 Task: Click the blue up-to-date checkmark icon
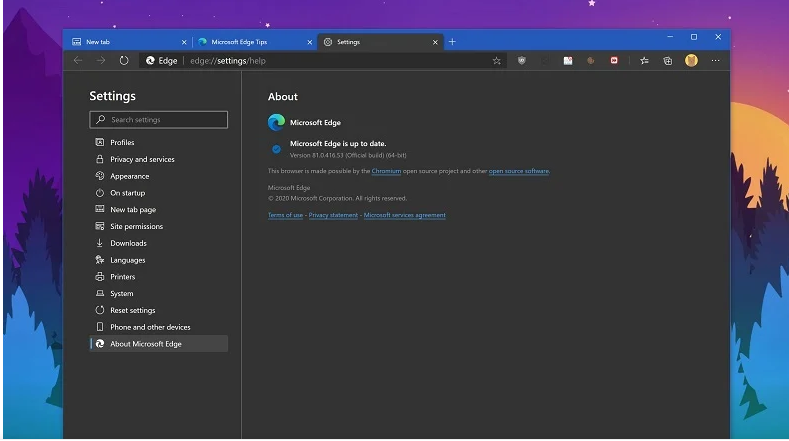pyautogui.click(x=276, y=149)
